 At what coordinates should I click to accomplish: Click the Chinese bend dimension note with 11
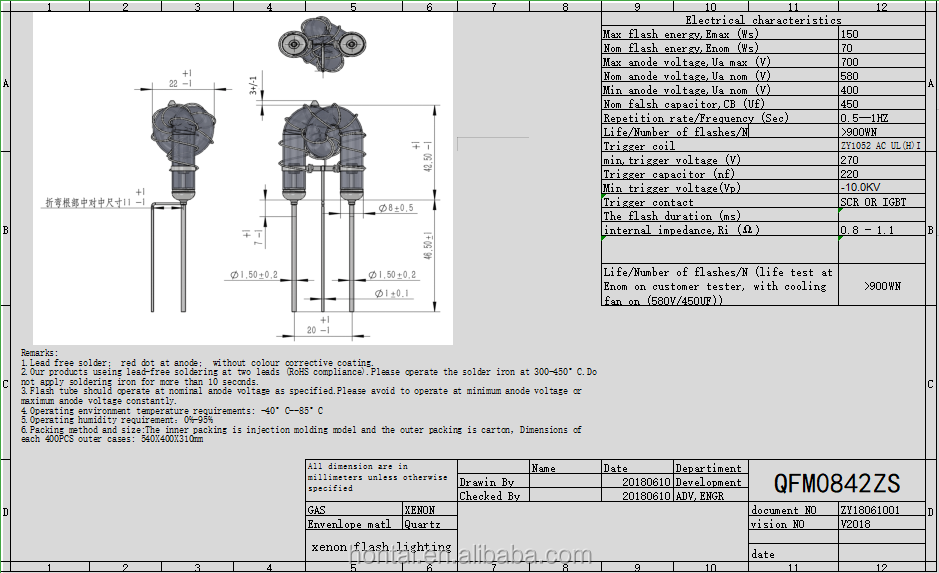pos(95,200)
